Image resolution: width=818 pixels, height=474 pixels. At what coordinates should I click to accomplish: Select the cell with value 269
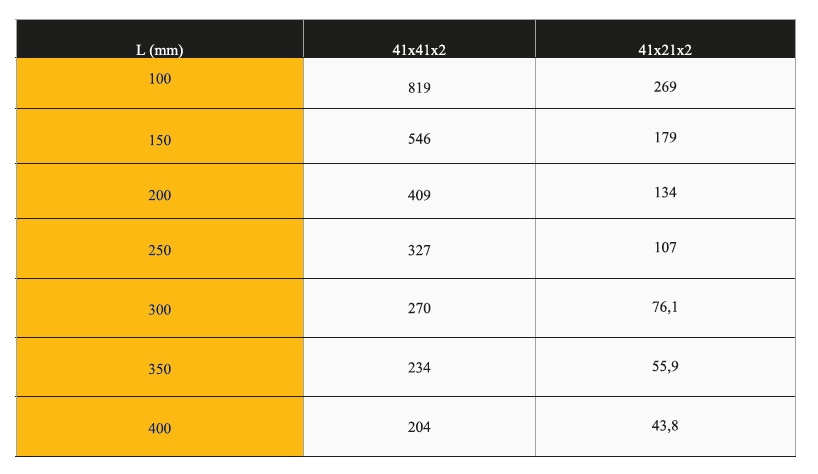pos(665,83)
